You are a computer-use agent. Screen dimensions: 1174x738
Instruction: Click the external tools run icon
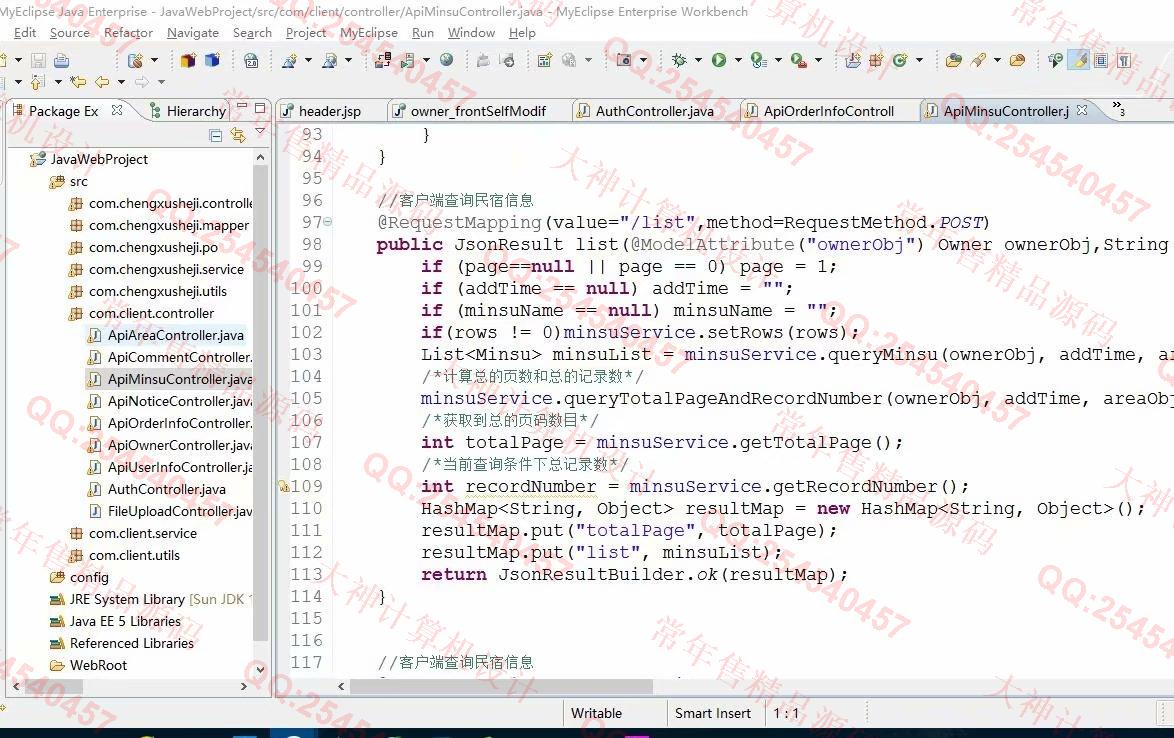(x=799, y=61)
